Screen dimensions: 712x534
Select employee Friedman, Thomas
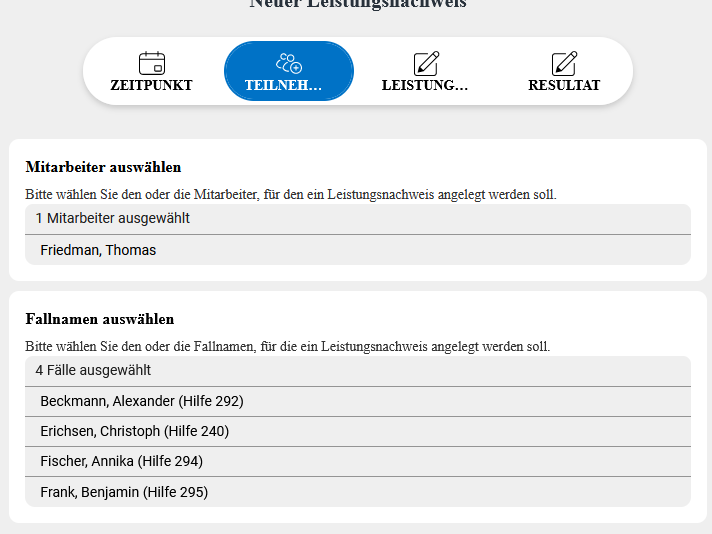click(98, 250)
